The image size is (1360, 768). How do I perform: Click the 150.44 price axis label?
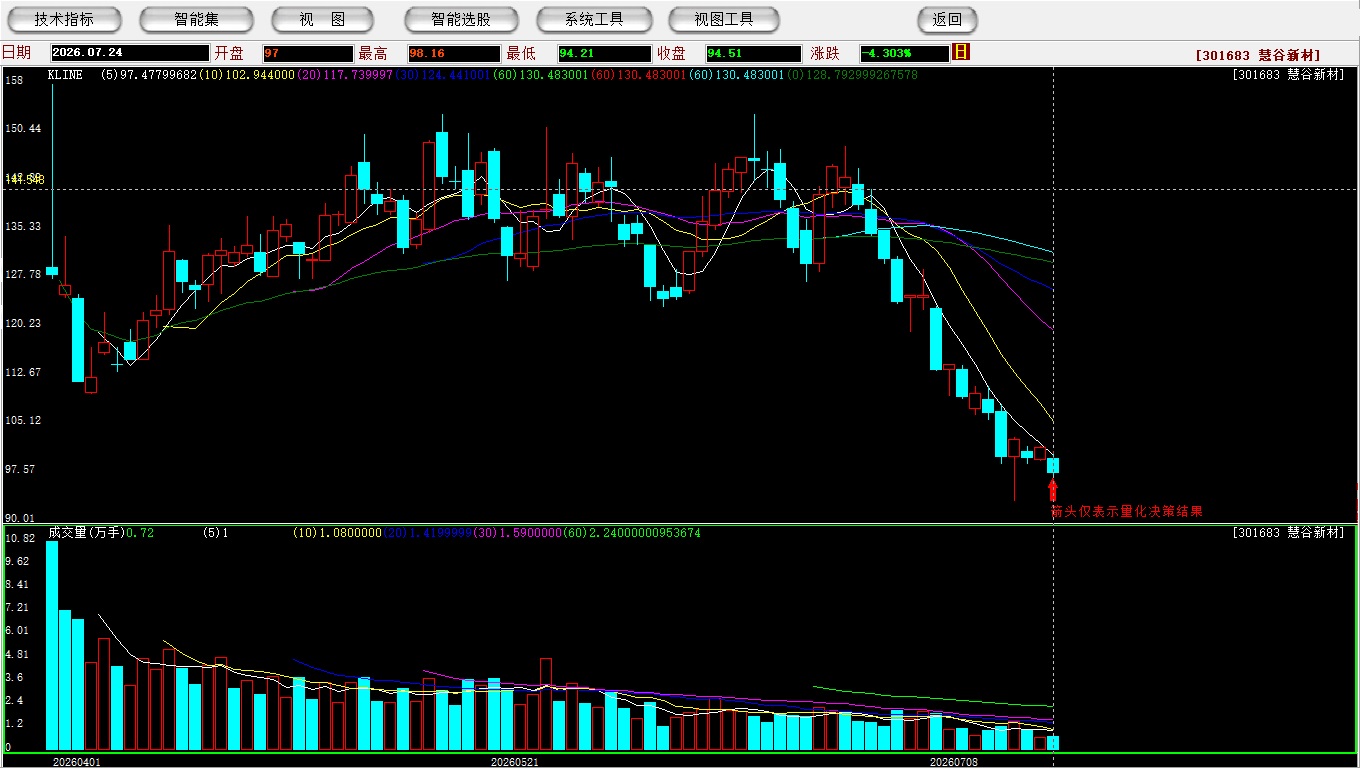(x=23, y=129)
